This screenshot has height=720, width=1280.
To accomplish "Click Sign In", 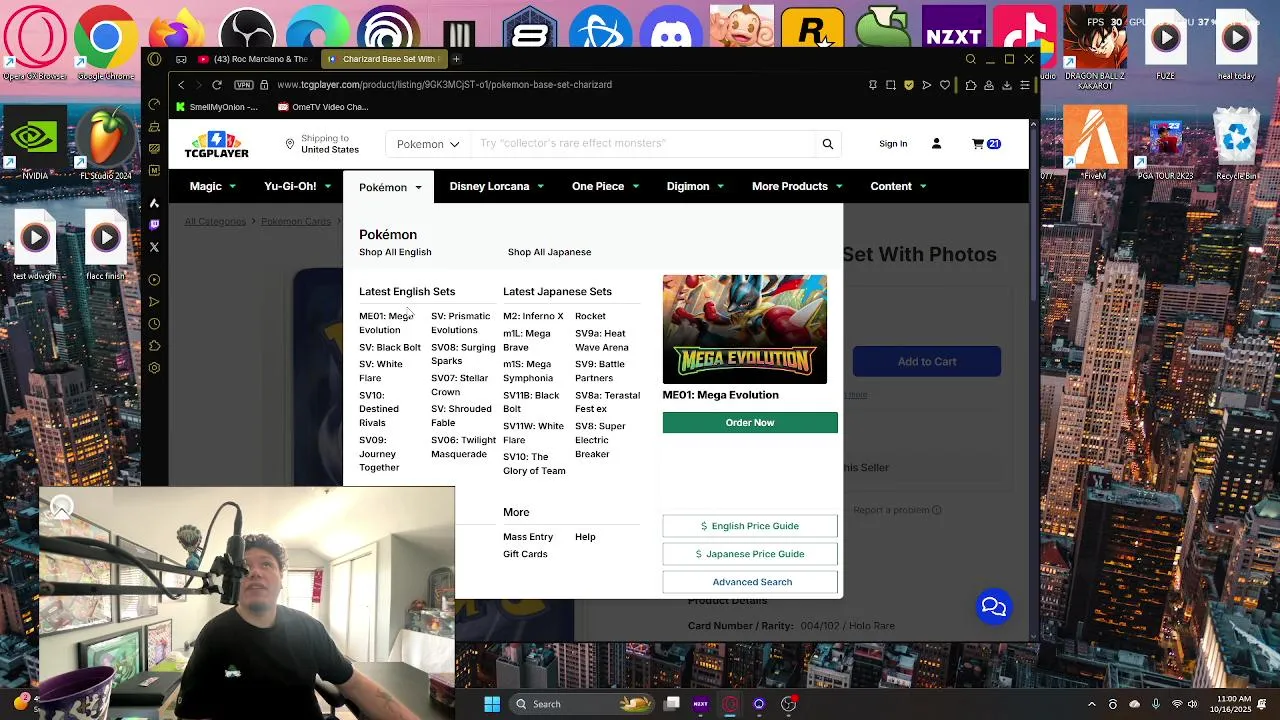I will 893,144.
